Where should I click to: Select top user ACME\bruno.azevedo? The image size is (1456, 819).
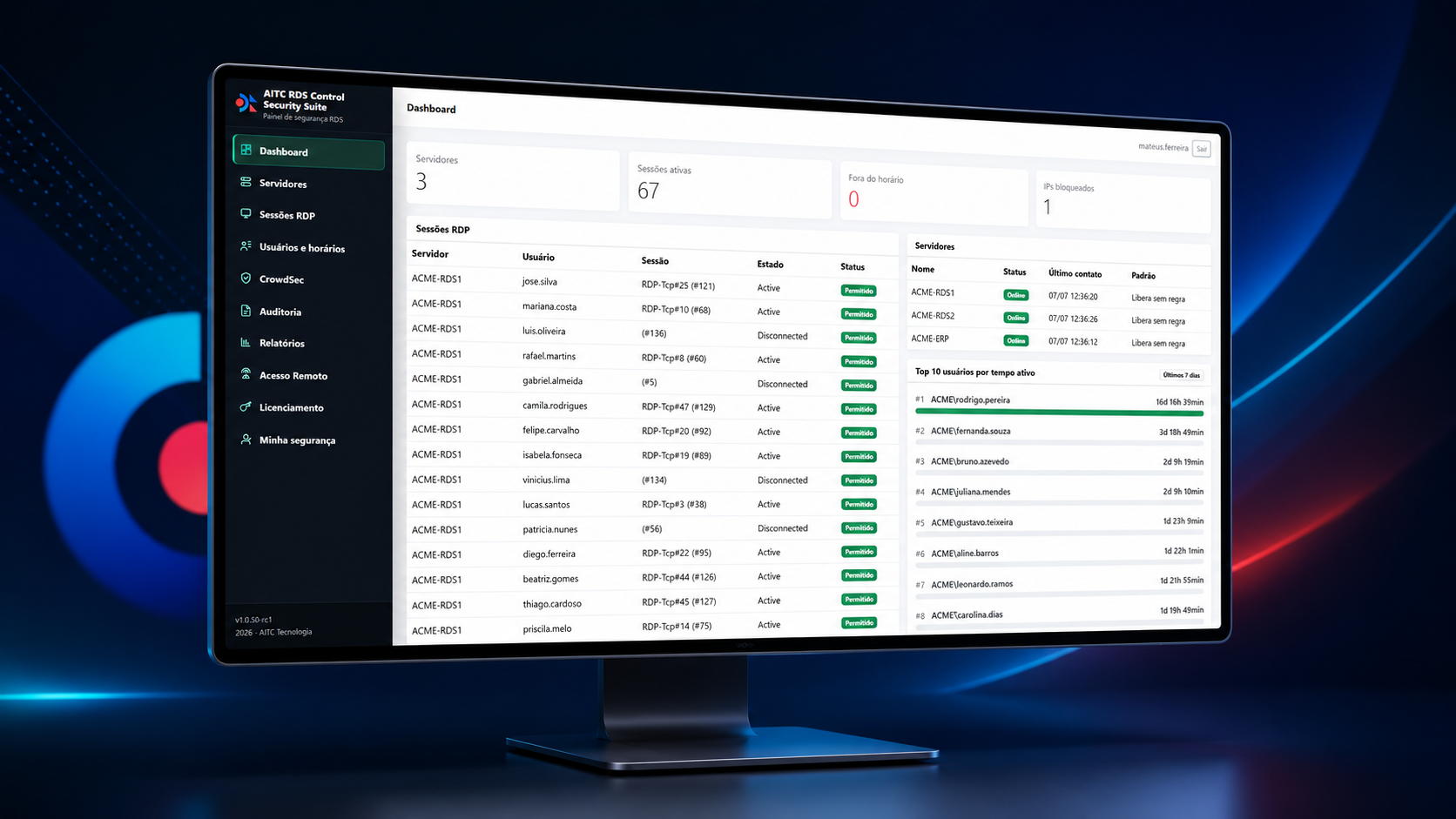[969, 461]
